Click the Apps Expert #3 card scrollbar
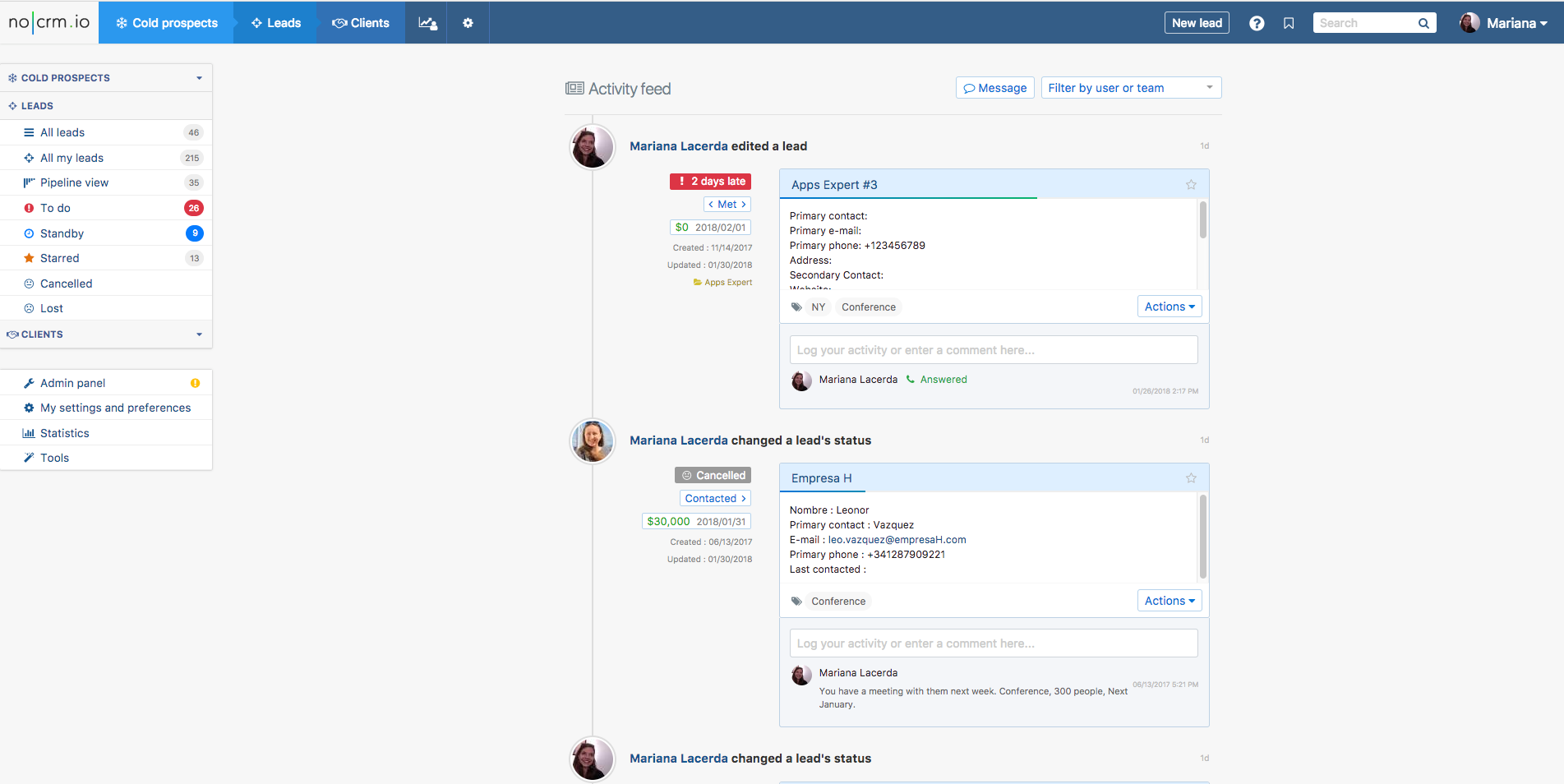The height and width of the screenshot is (784, 1564). [1203, 222]
